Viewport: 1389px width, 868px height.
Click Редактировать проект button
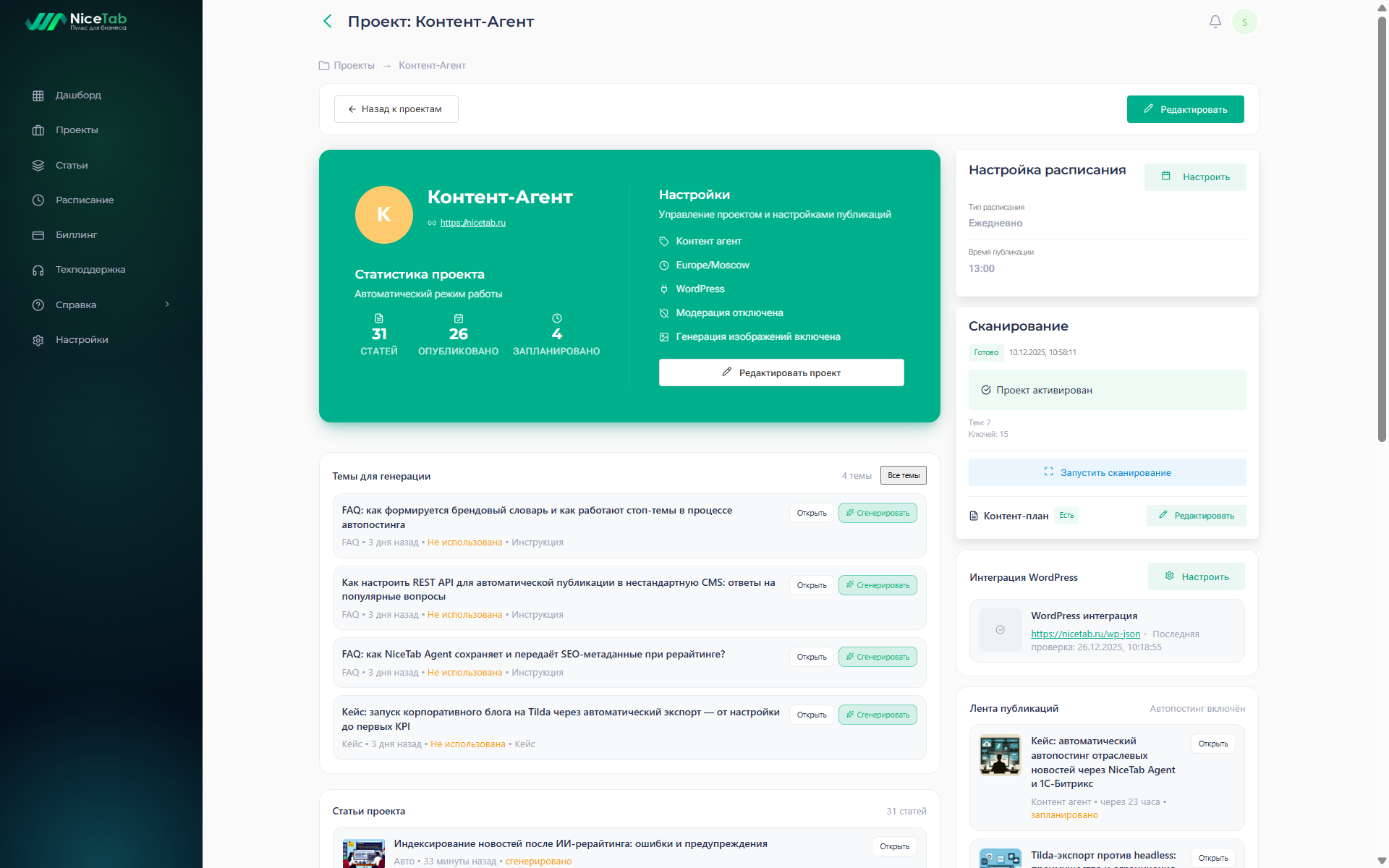click(781, 373)
